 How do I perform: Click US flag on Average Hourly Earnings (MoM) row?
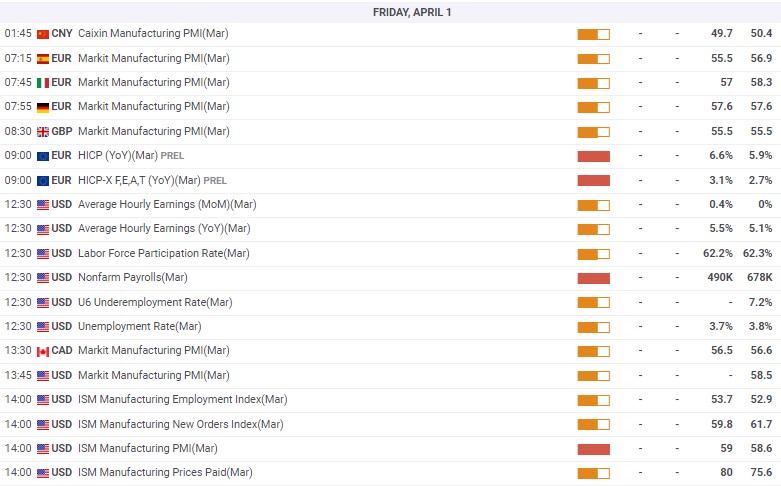click(x=43, y=205)
